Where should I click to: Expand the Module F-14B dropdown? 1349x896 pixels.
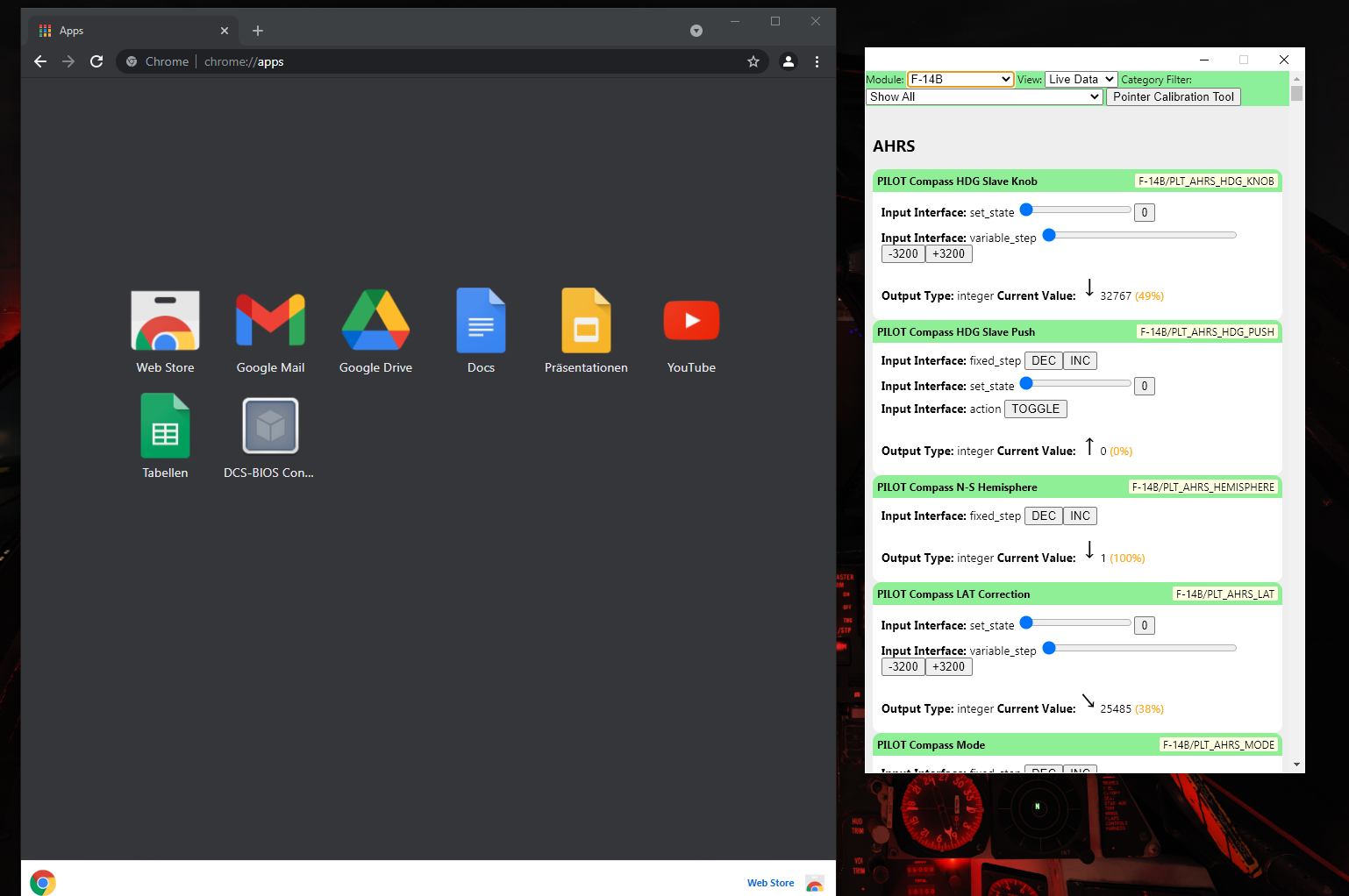click(x=960, y=79)
